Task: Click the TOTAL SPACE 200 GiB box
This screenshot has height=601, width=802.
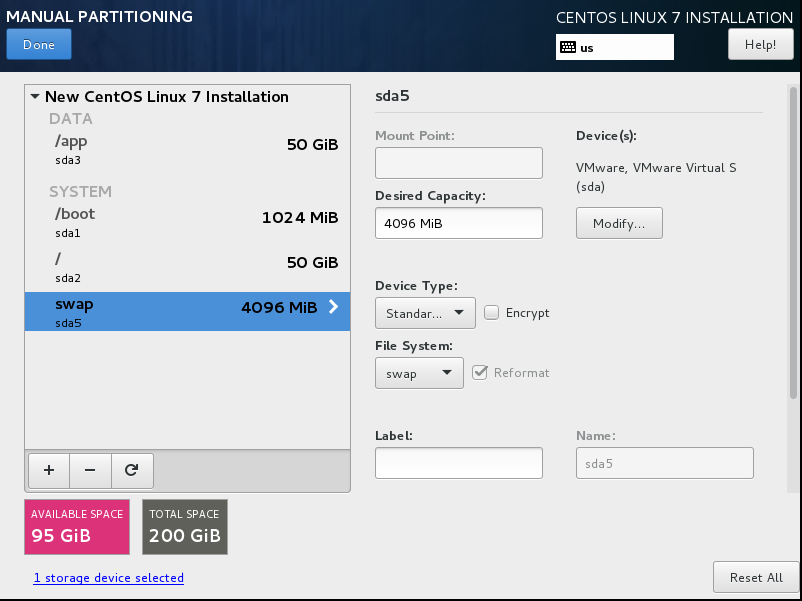Action: click(185, 527)
